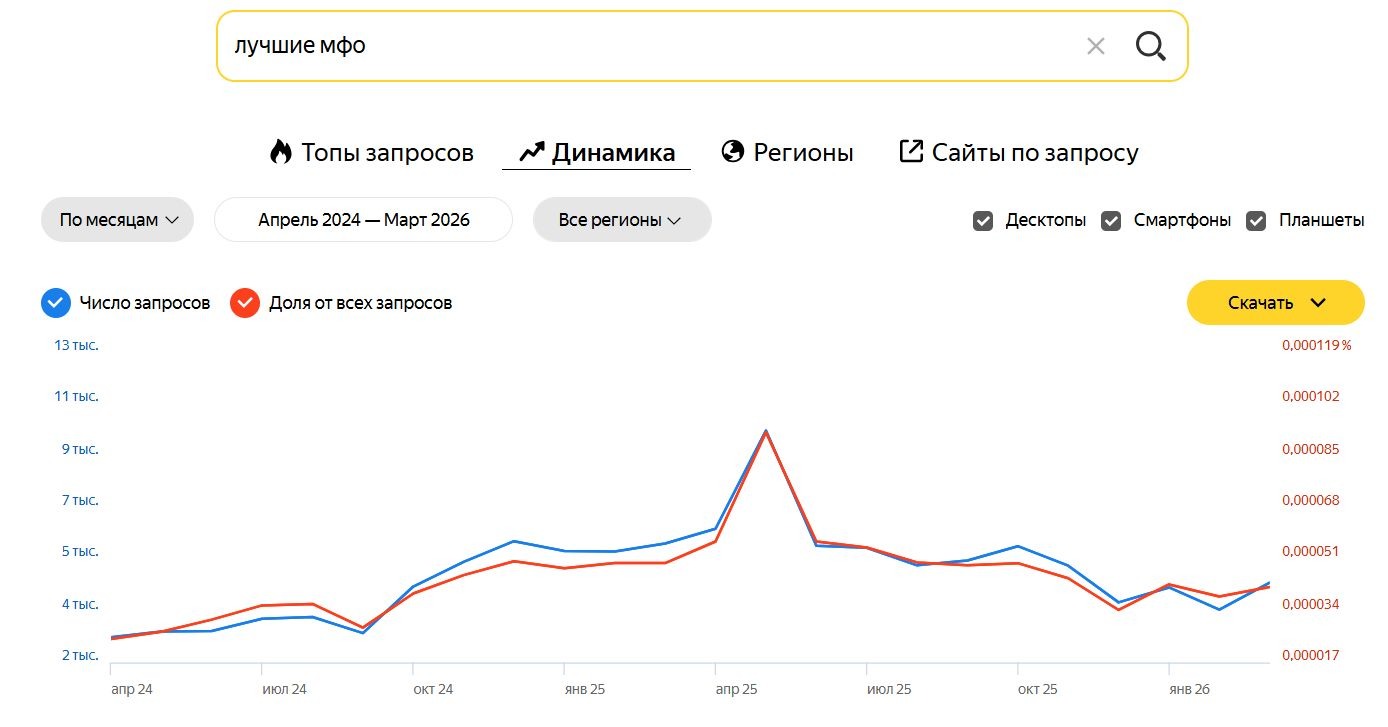1388x727 pixels.
Task: Uncheck the Смартфоны checkbox
Action: 1111,221
